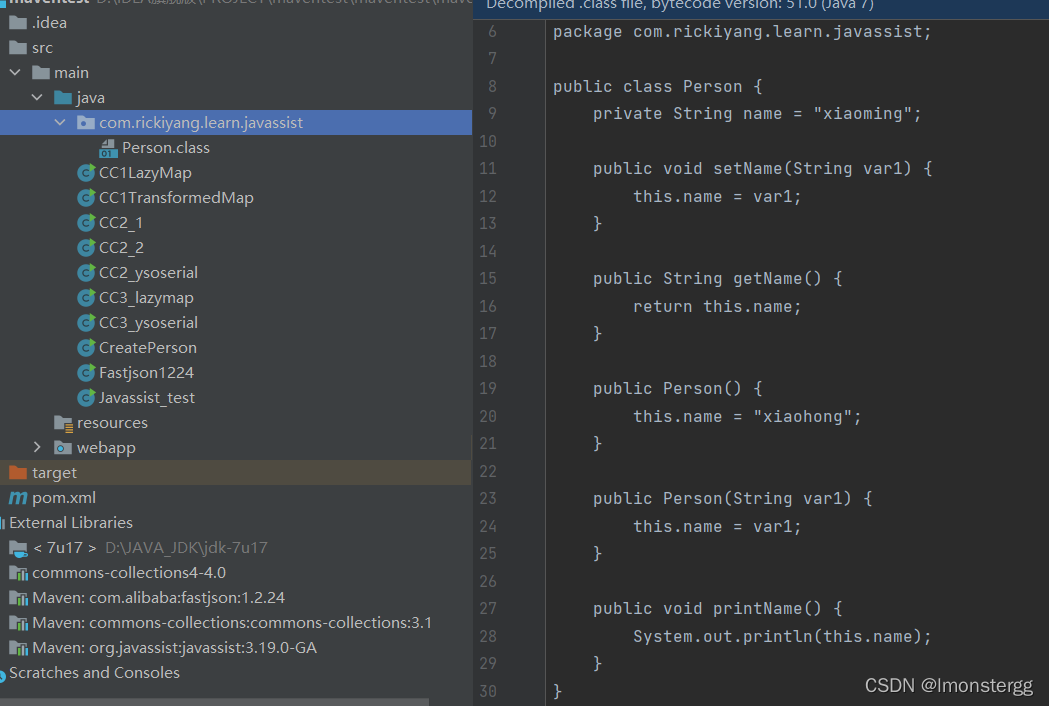Click the D:\JAVA_JDK\jdk-7u17 path text
This screenshot has width=1049, height=706.
point(186,548)
